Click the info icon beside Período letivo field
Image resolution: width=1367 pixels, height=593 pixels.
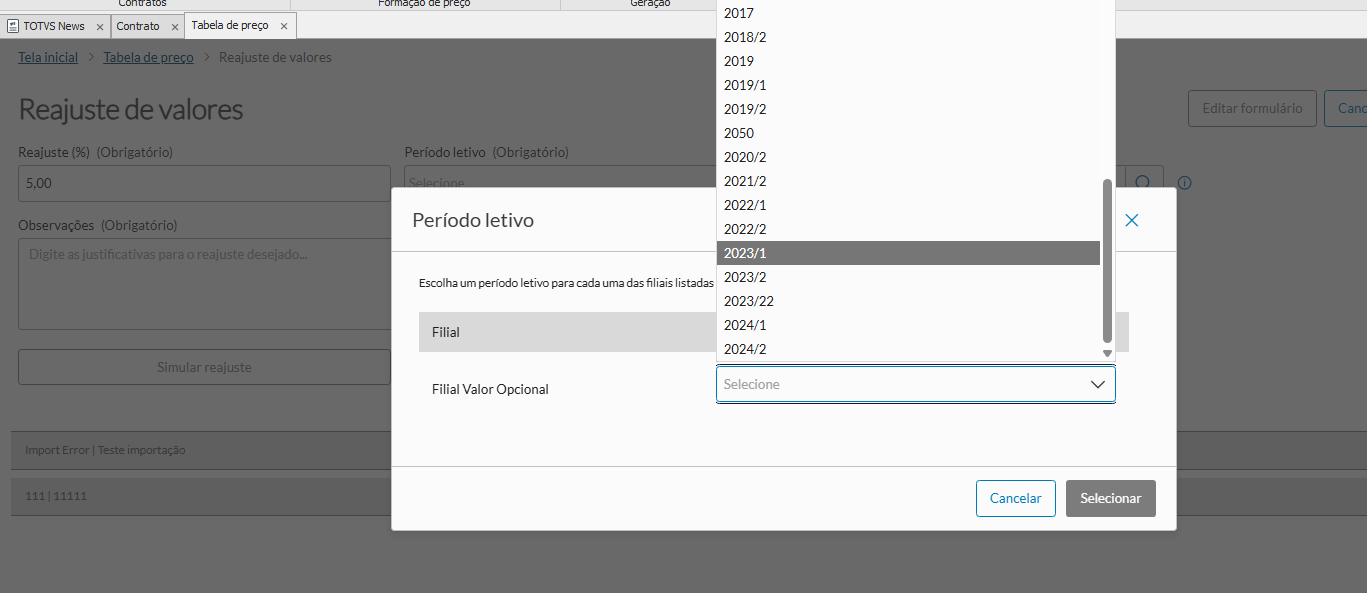tap(1185, 183)
